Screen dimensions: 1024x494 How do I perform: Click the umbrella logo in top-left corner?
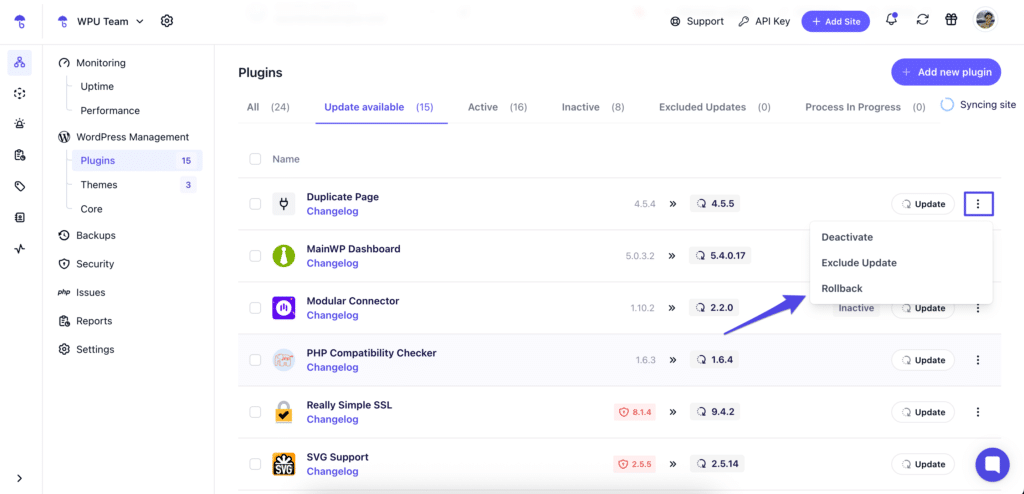(x=20, y=21)
